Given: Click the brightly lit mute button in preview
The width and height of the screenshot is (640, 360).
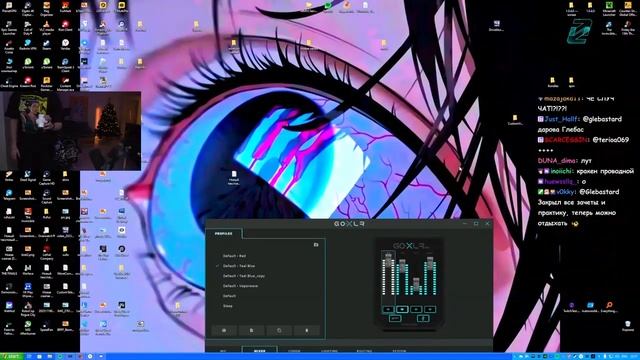Looking at the screenshot, I should (402, 309).
